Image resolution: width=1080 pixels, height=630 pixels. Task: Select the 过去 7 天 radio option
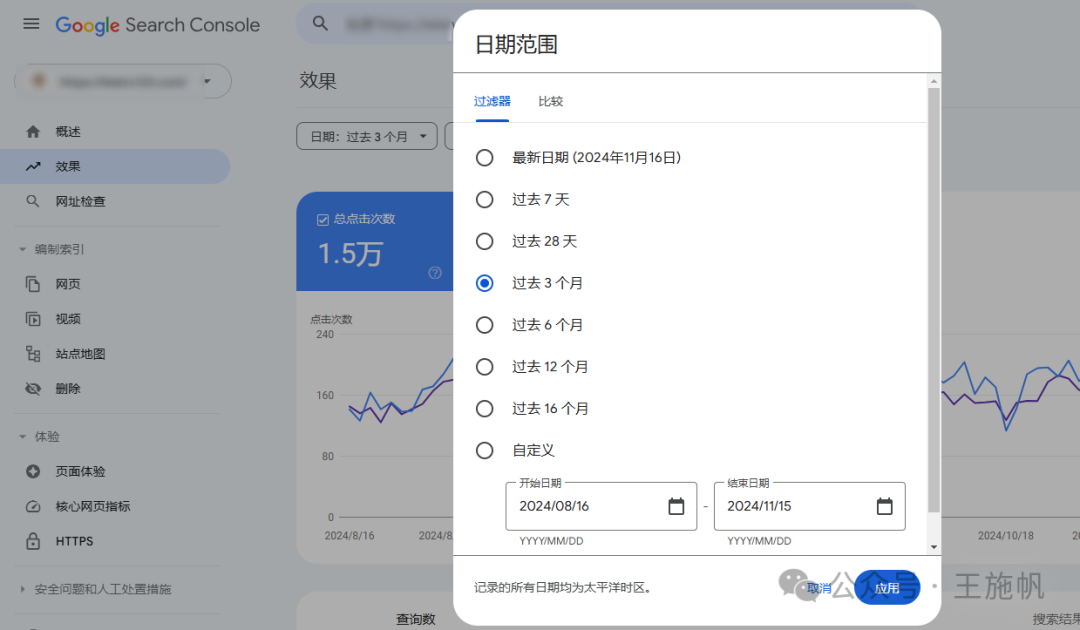(x=485, y=199)
